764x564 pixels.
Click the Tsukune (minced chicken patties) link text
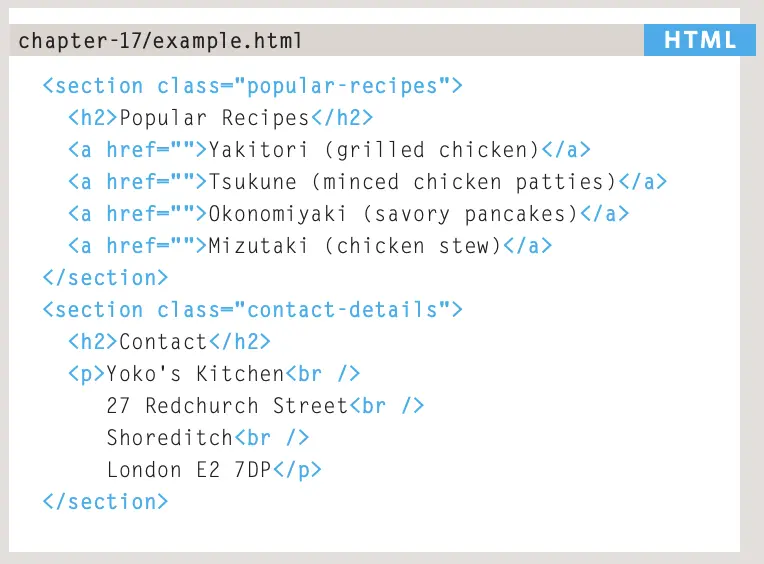[412, 182]
